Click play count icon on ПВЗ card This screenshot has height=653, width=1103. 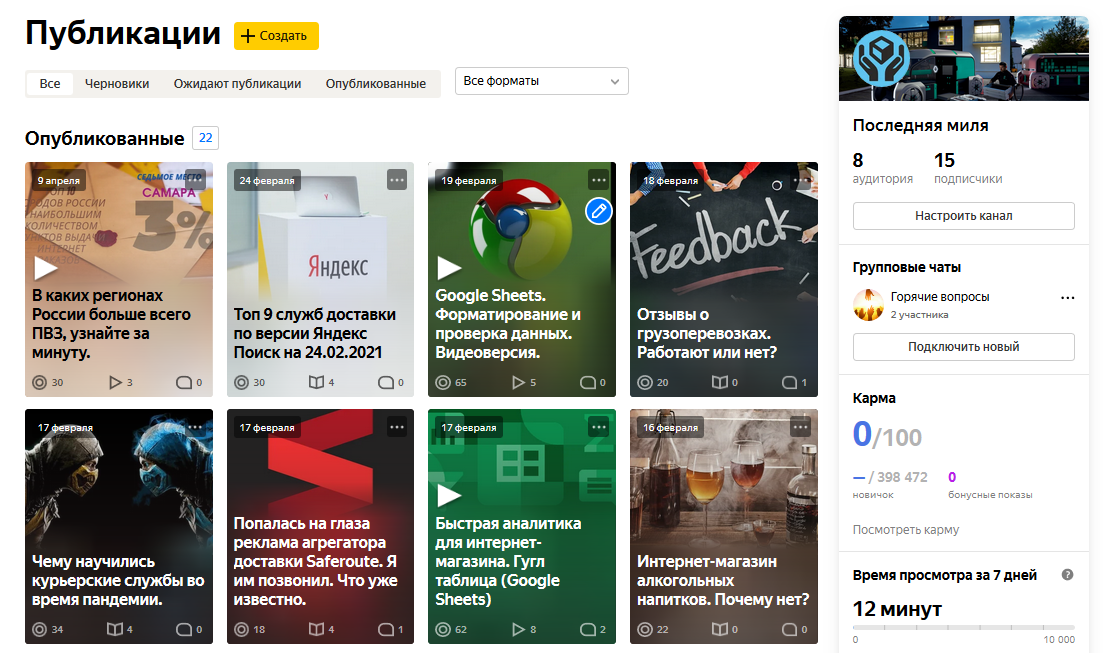click(x=115, y=382)
